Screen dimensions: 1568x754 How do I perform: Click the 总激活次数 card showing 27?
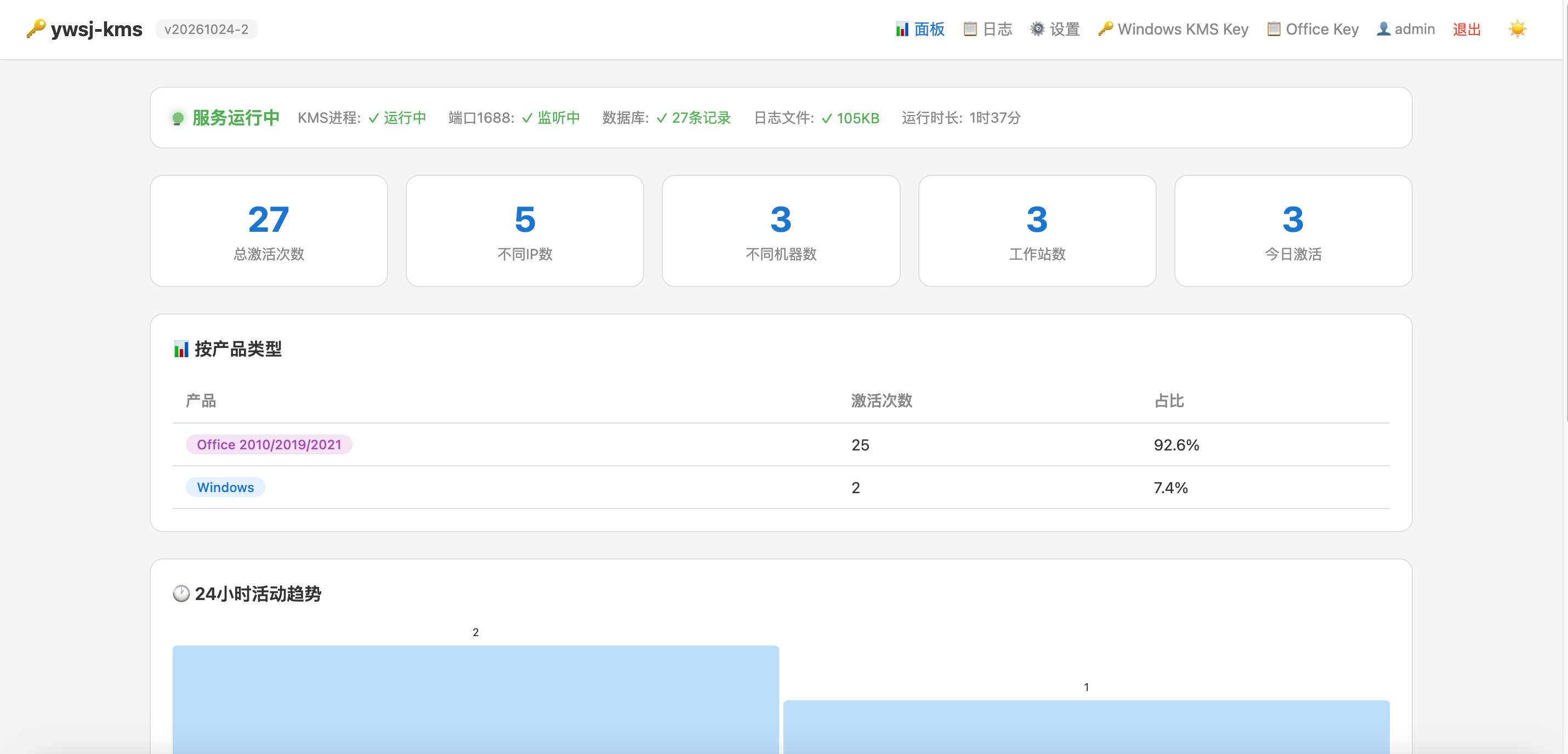click(269, 231)
